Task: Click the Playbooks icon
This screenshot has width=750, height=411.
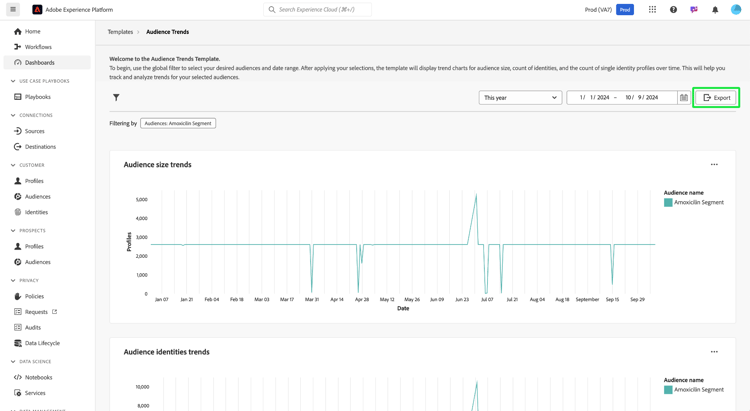Action: (x=18, y=97)
